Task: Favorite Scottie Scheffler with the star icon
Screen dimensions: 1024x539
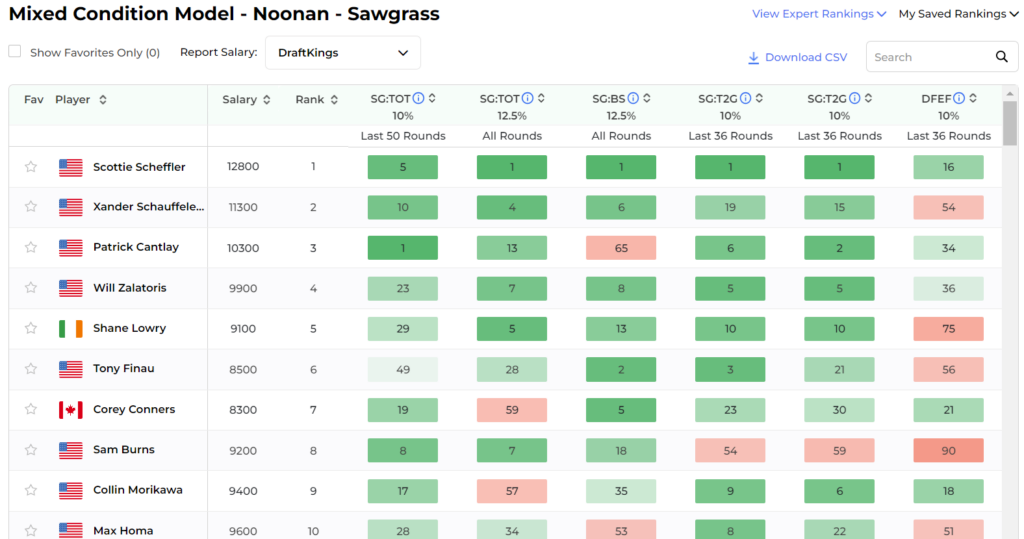Action: pyautogui.click(x=31, y=167)
